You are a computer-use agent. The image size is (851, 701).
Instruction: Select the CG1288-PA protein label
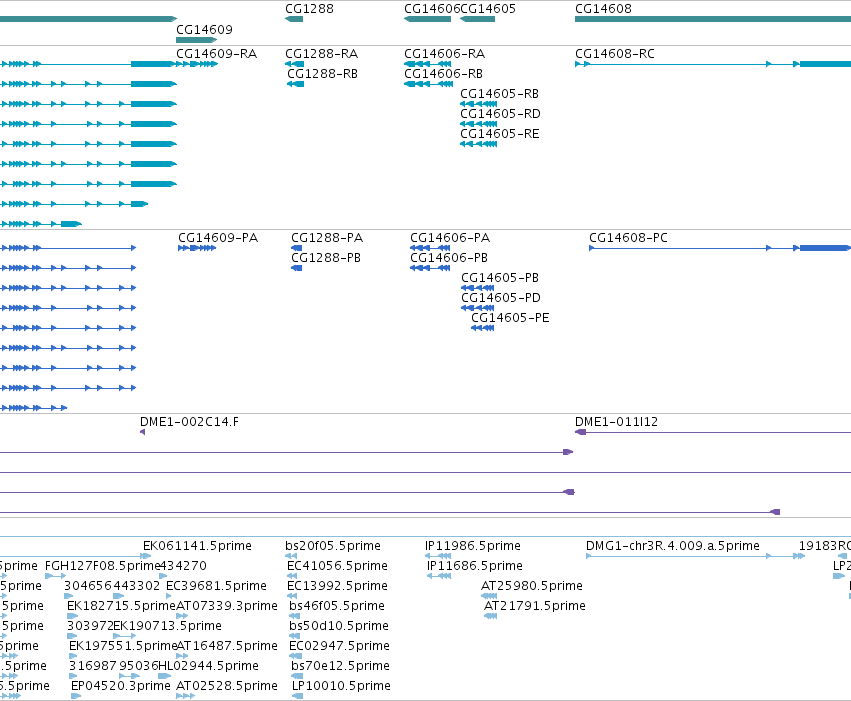(327, 238)
